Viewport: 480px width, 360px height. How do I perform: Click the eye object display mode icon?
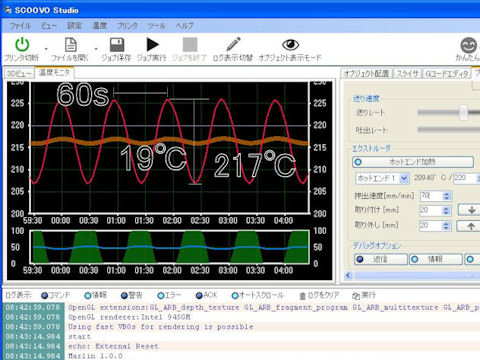click(x=290, y=44)
